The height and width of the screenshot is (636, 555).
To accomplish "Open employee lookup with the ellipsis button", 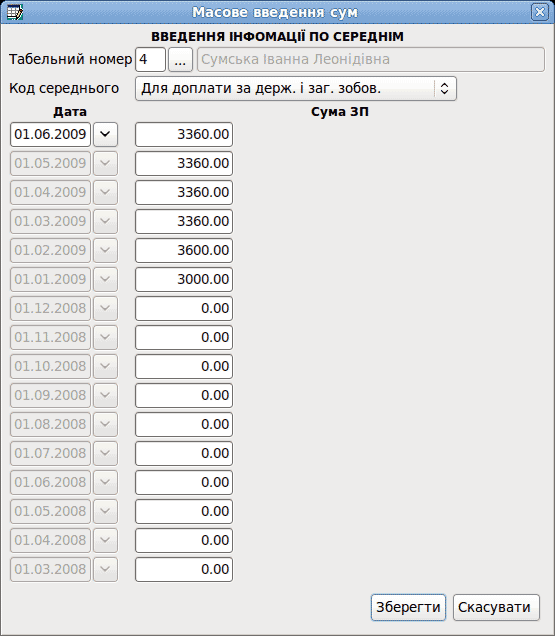I will click(180, 60).
